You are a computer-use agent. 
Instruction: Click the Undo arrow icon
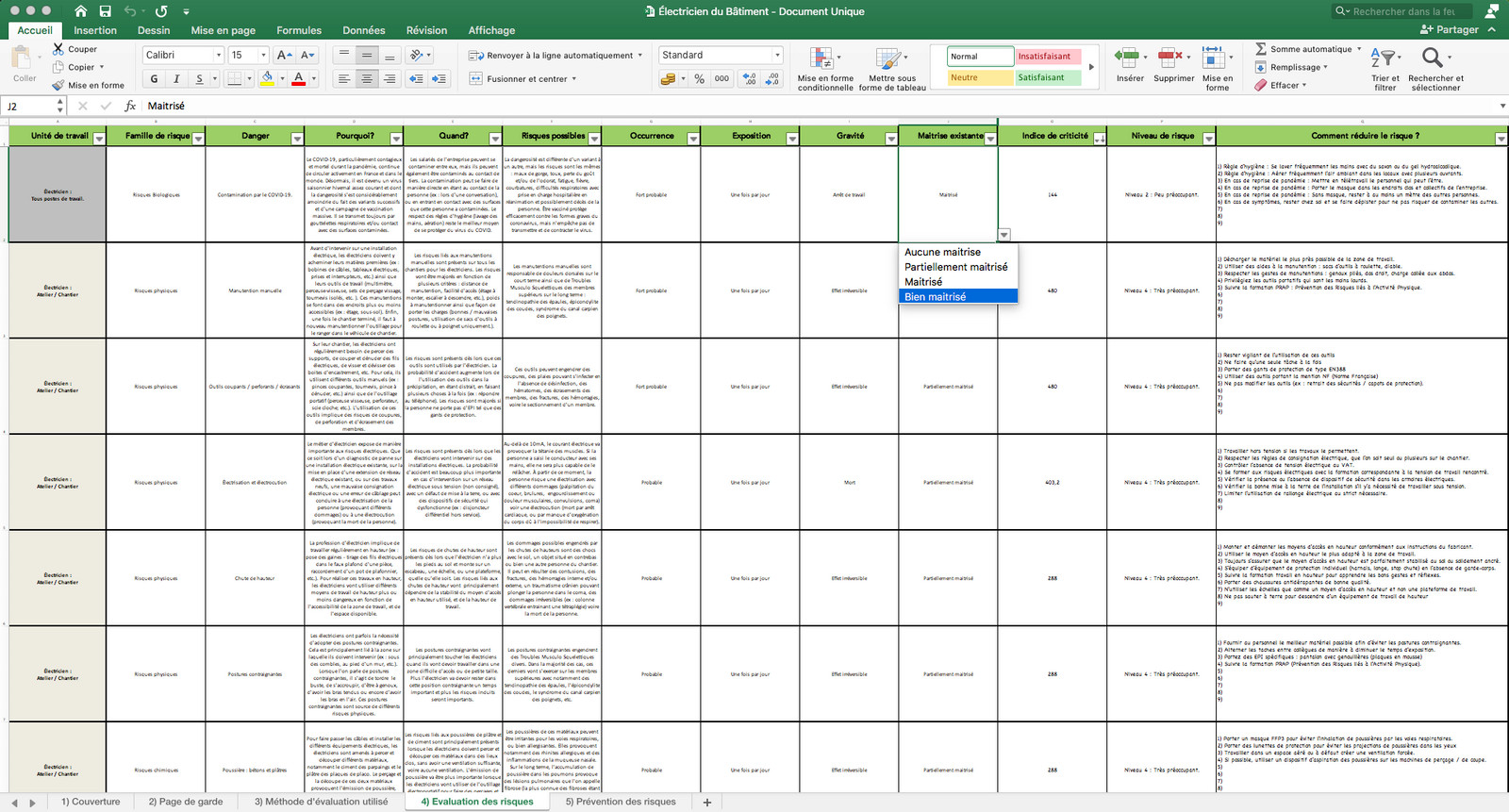click(x=130, y=11)
